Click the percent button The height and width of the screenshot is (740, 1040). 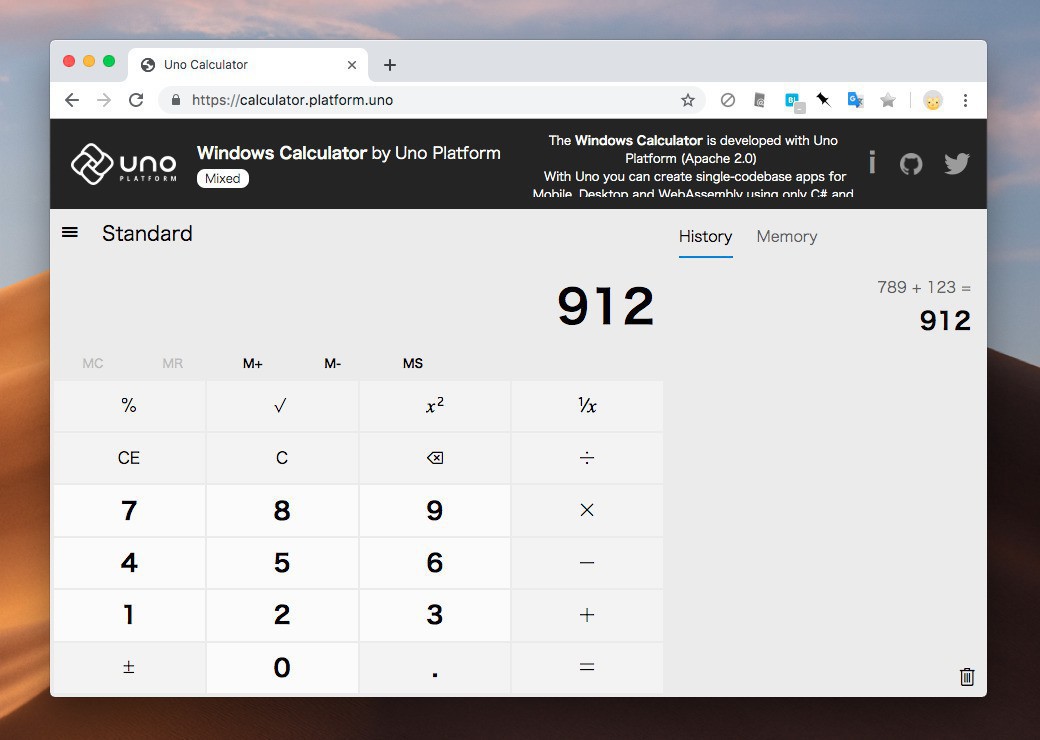click(129, 405)
